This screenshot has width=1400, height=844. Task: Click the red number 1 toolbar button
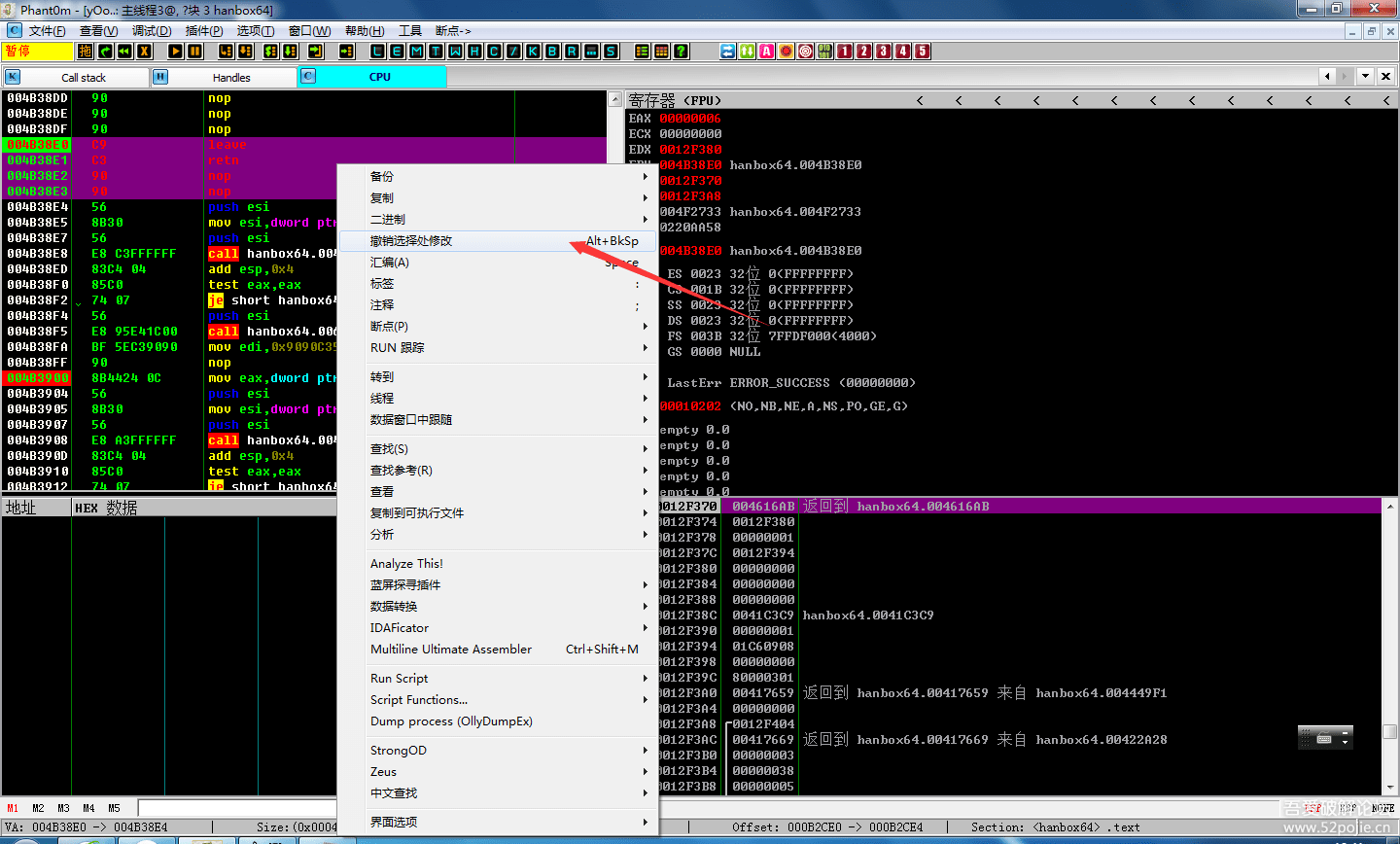844,52
